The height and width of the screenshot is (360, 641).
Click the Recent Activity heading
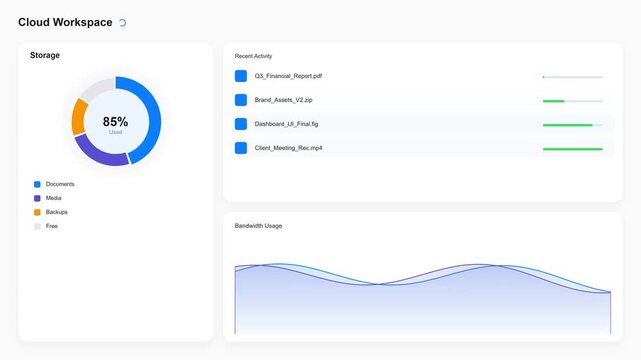click(253, 56)
